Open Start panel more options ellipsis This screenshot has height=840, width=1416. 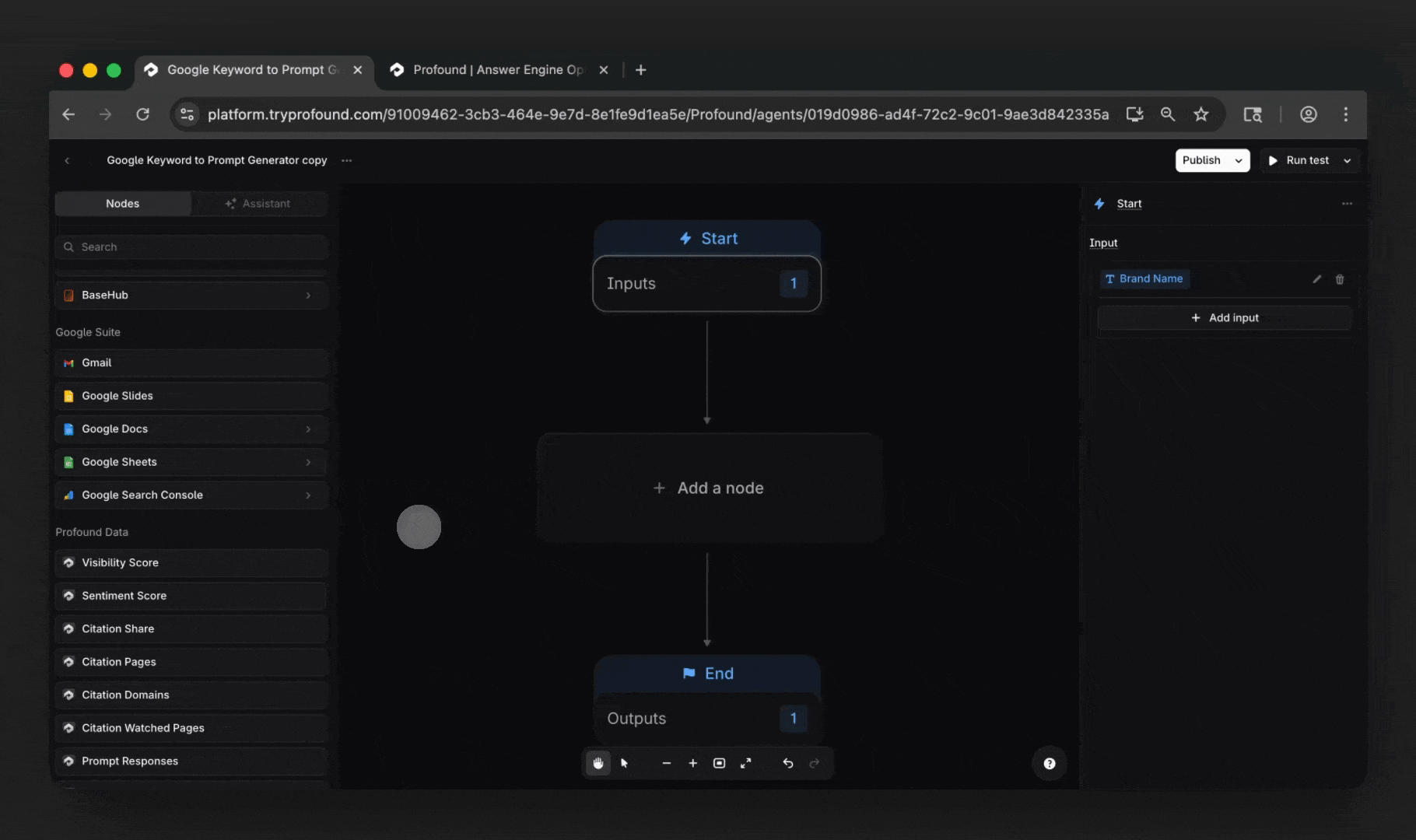coord(1347,204)
